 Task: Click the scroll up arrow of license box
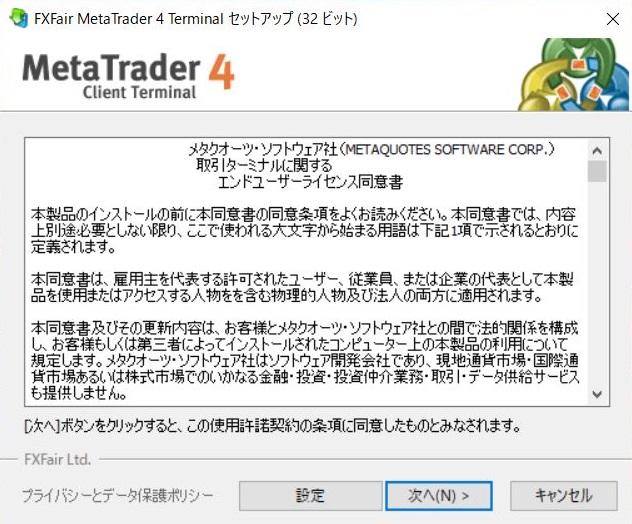[597, 150]
